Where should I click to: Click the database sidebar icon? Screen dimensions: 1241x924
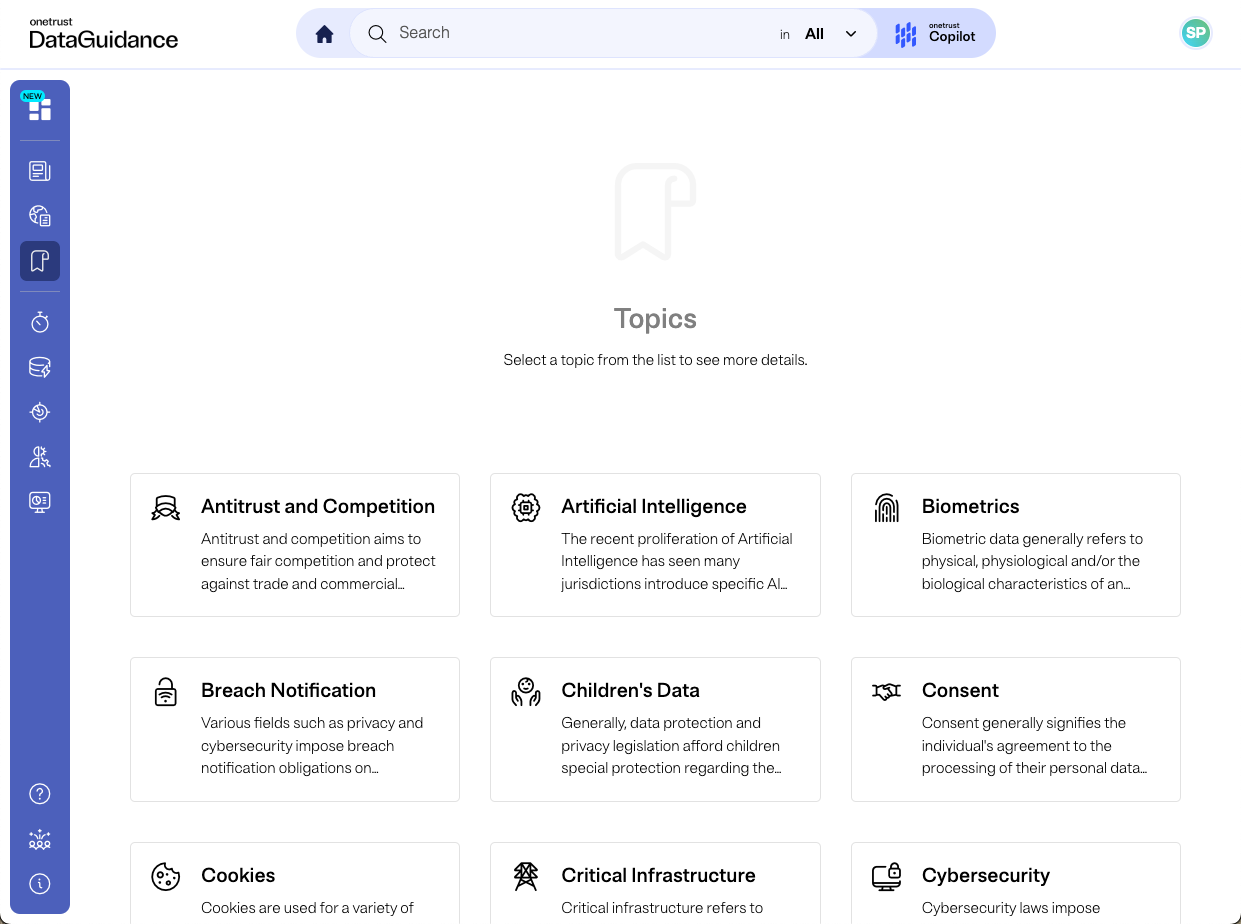[x=40, y=367]
